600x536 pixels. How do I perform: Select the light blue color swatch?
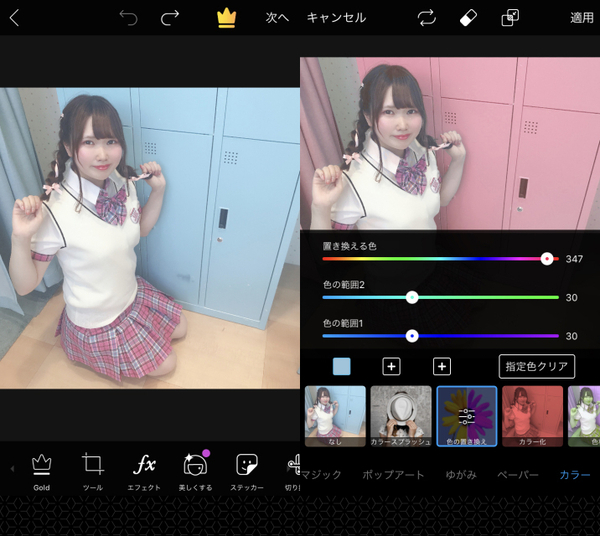point(342,367)
